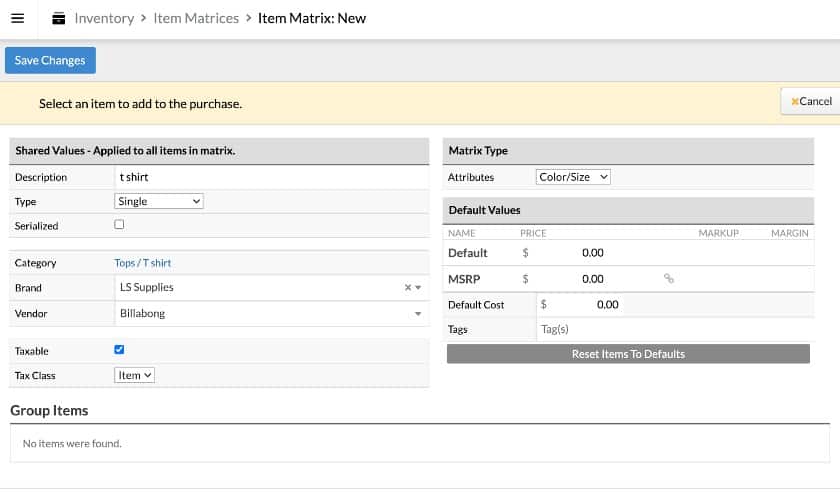Enable the Serialized checkbox
Screen dimensions: 840x499
click(119, 225)
